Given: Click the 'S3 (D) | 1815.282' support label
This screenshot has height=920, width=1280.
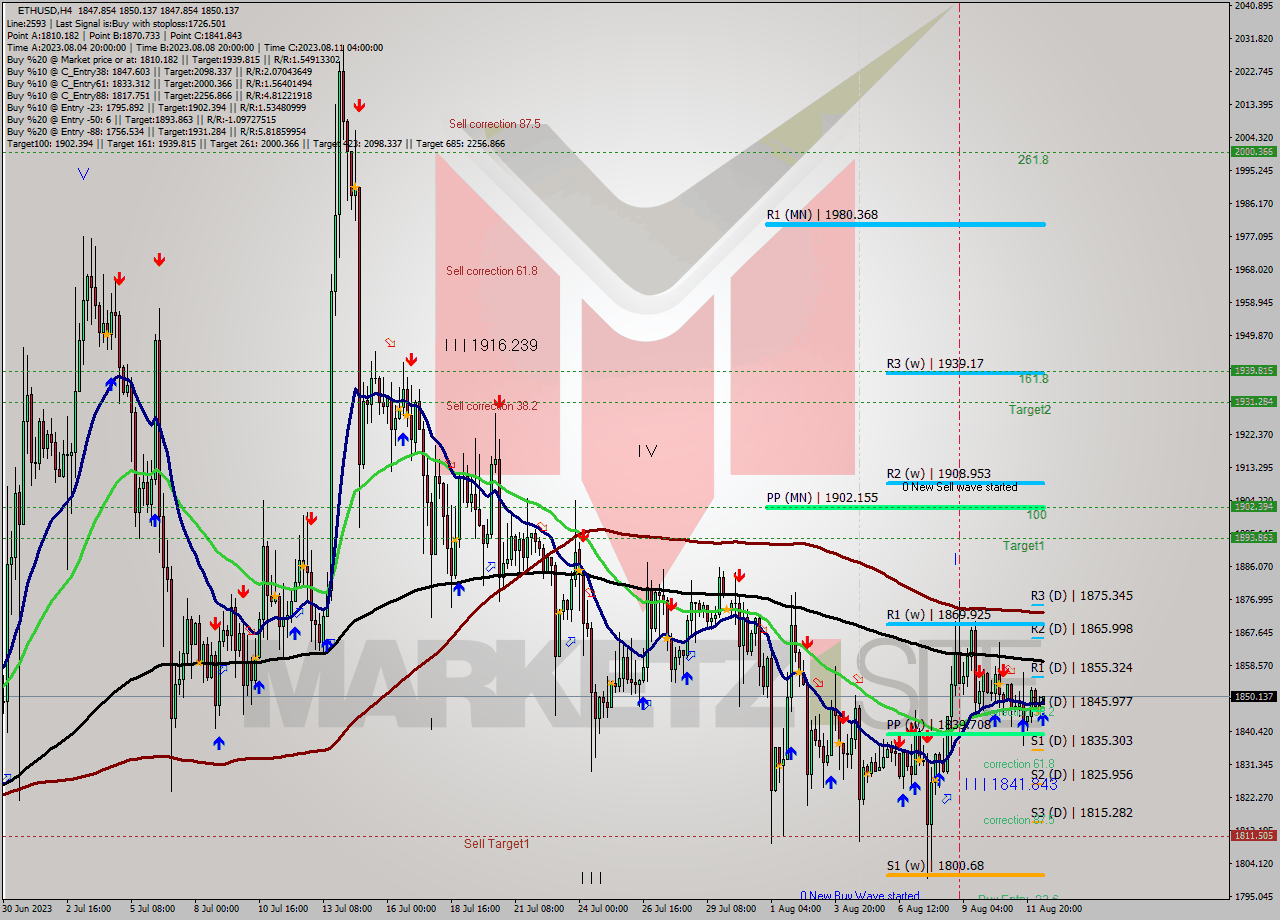Looking at the screenshot, I should (x=1082, y=813).
